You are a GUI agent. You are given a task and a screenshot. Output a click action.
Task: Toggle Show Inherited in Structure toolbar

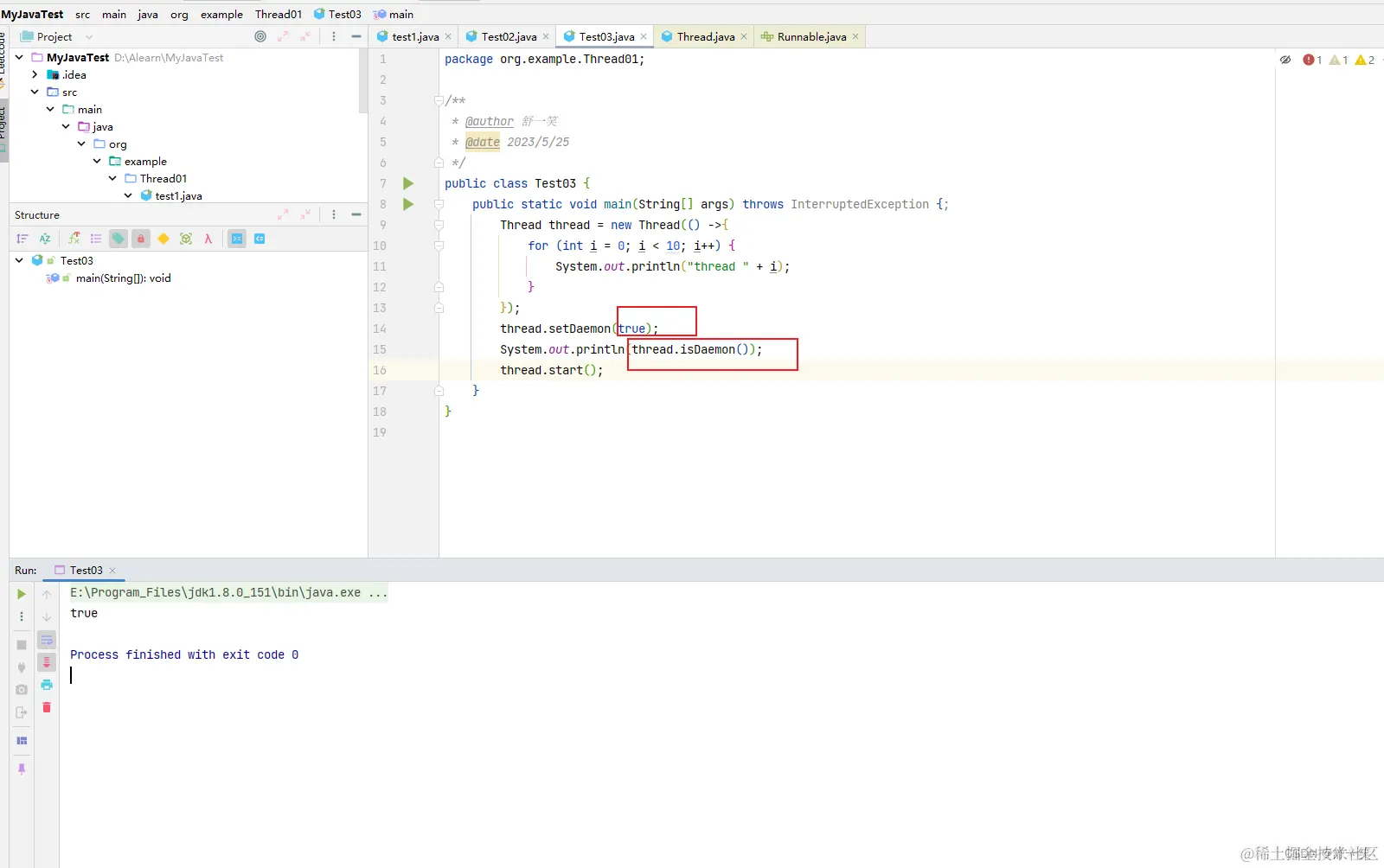(x=74, y=239)
